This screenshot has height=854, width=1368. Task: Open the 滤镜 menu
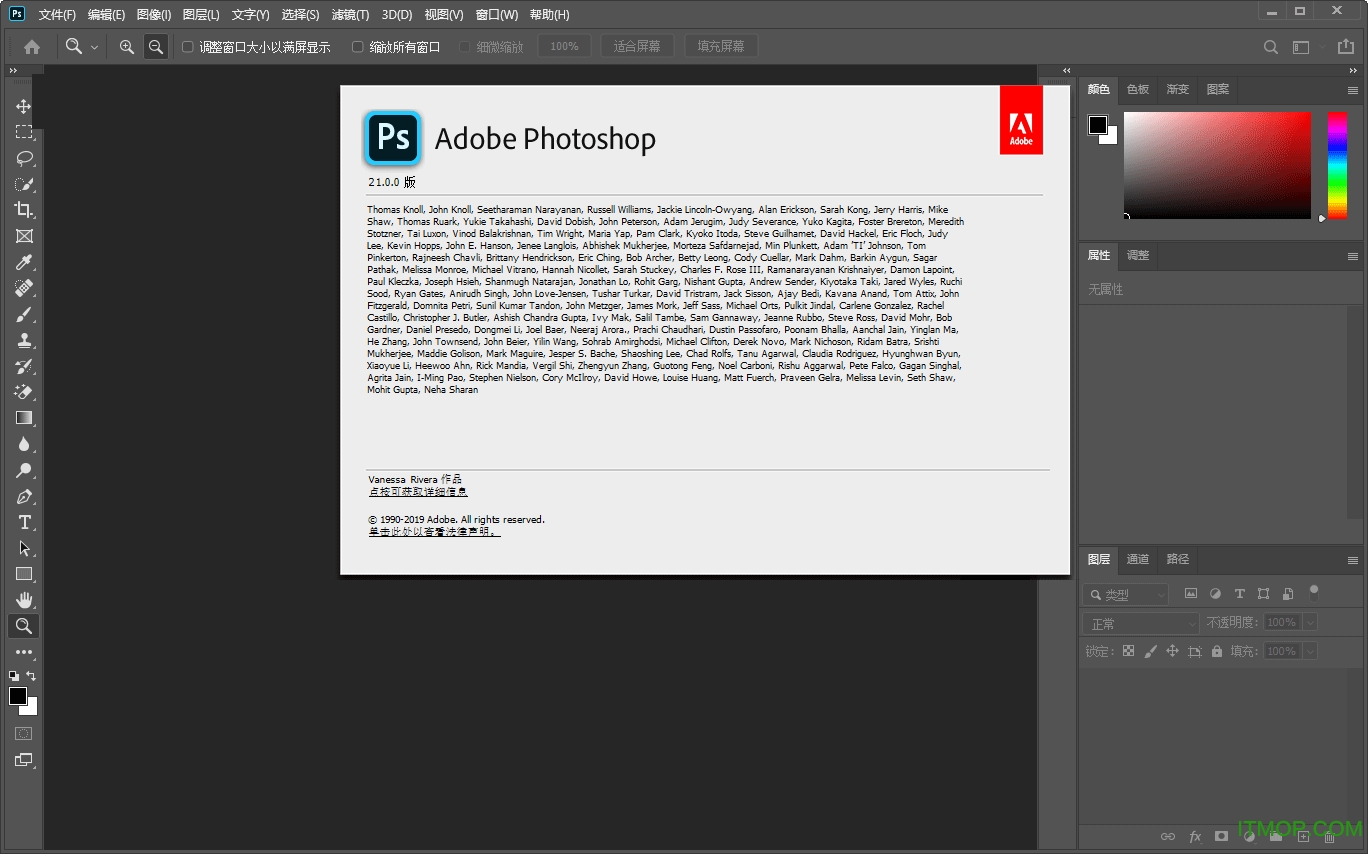(x=349, y=14)
